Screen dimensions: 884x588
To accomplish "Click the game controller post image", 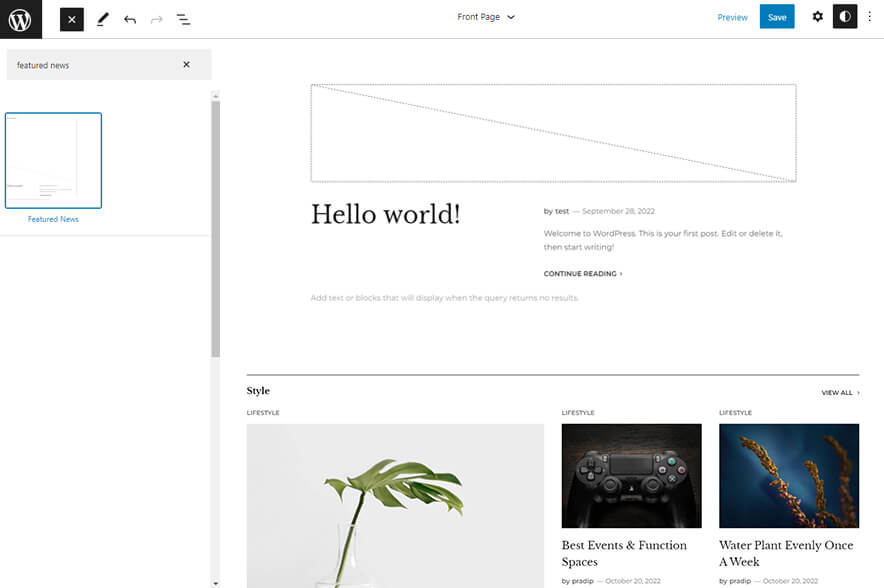I will pos(631,475).
